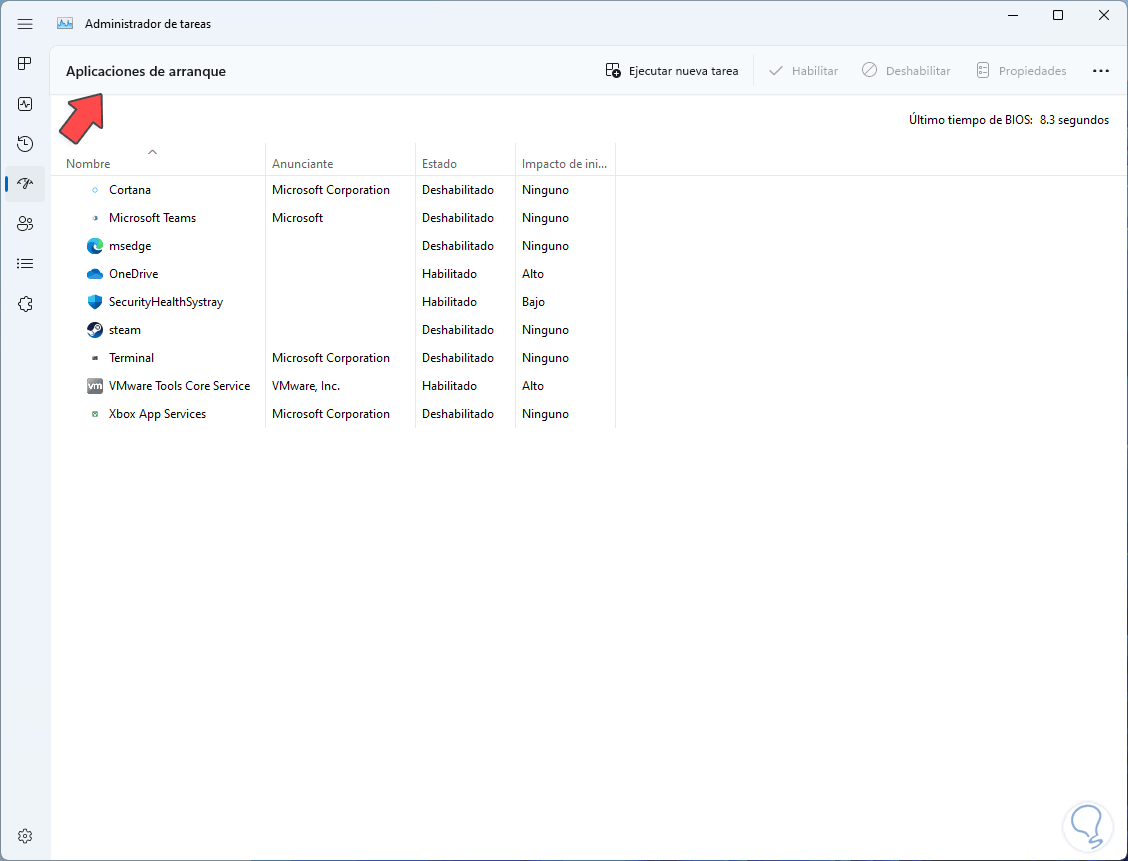Open the Processes page in sidebar
This screenshot has width=1128, height=861.
25,64
